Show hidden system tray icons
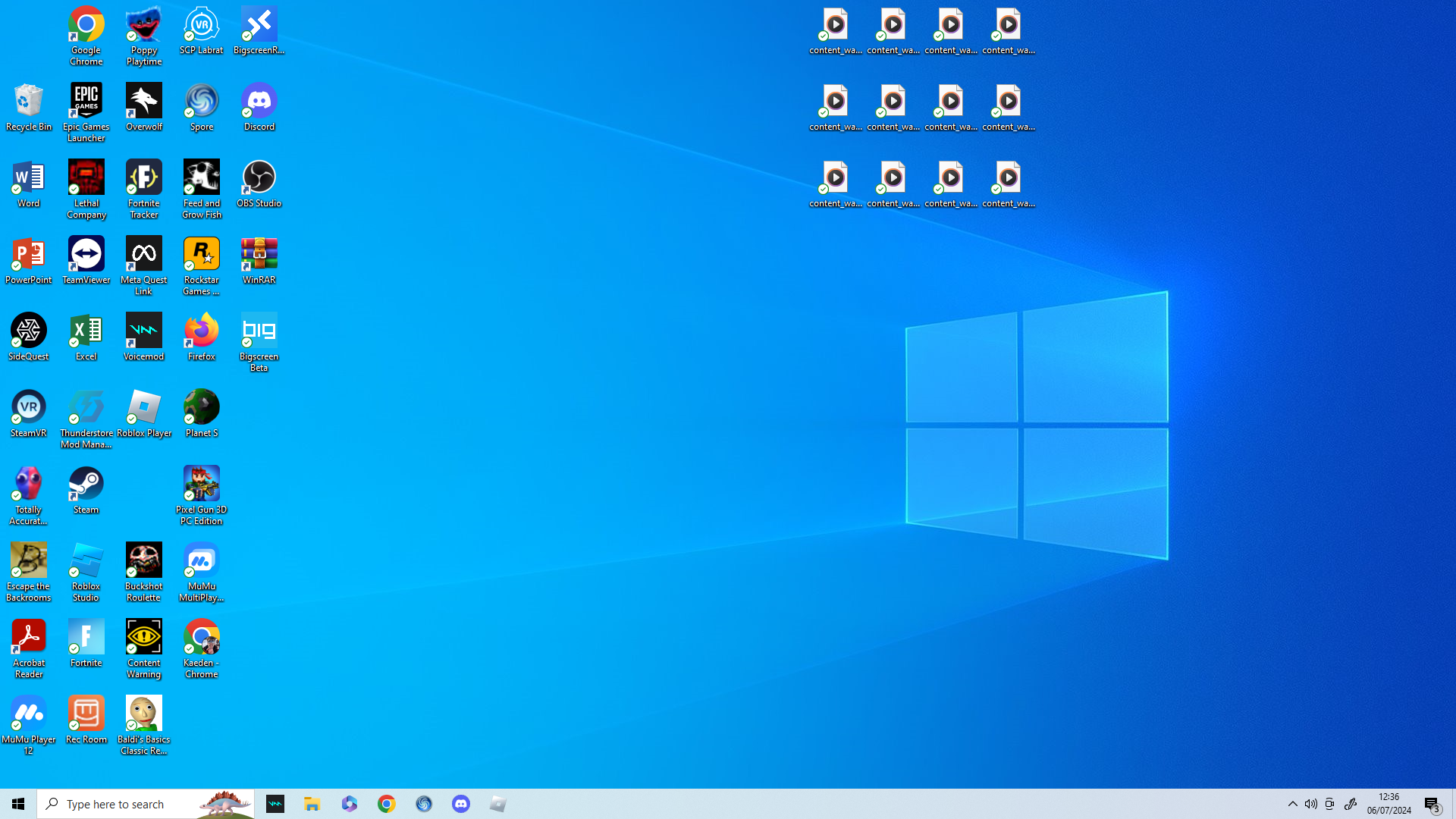Screen dimensions: 1456x819 coord(1293,804)
